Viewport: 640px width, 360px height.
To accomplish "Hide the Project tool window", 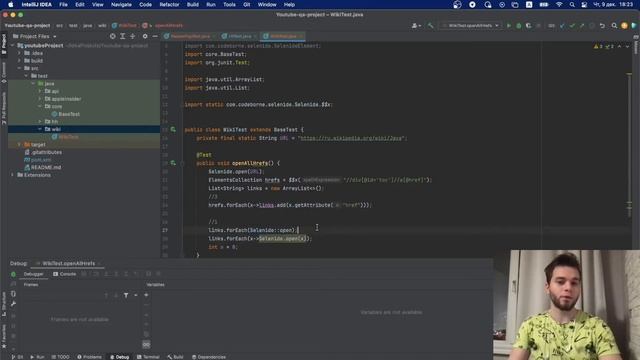I will pyautogui.click(x=155, y=36).
